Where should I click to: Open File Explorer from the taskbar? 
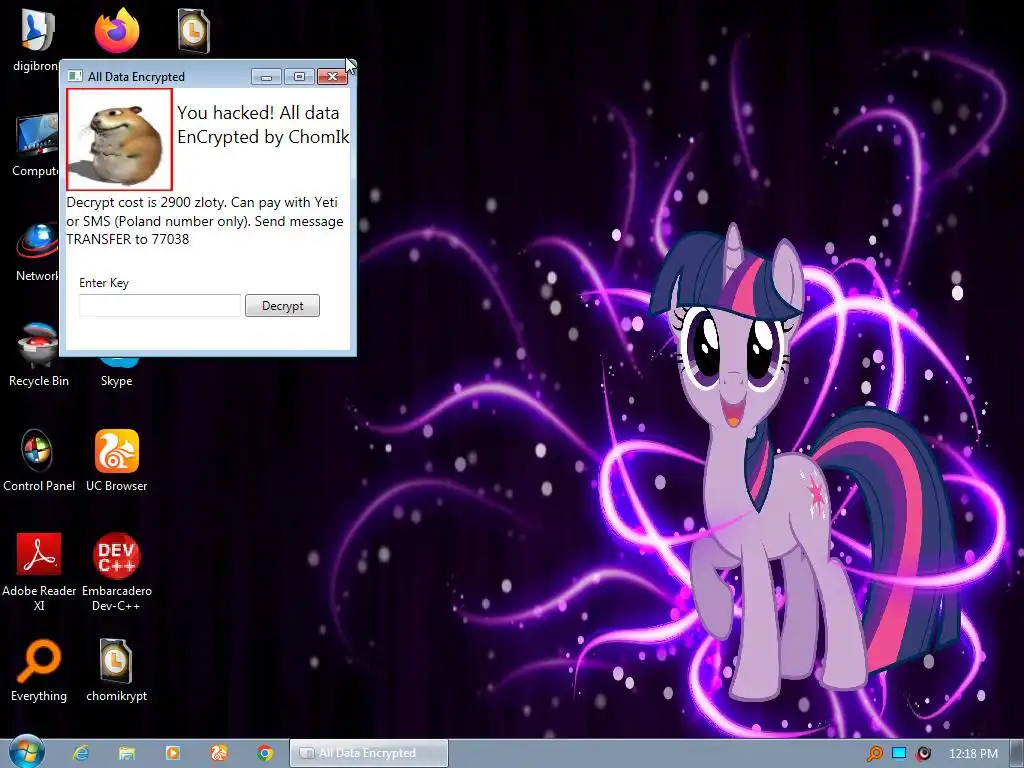127,753
